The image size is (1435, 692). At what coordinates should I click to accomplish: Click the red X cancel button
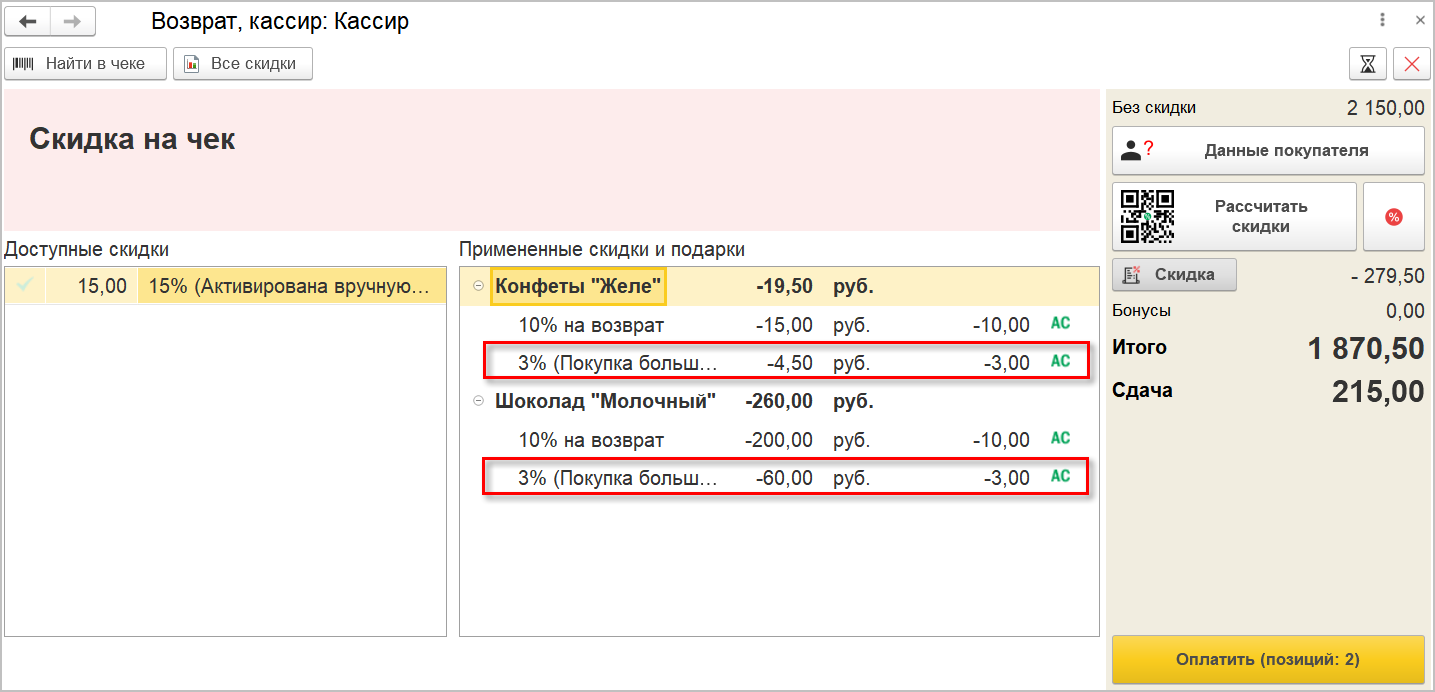[x=1412, y=64]
